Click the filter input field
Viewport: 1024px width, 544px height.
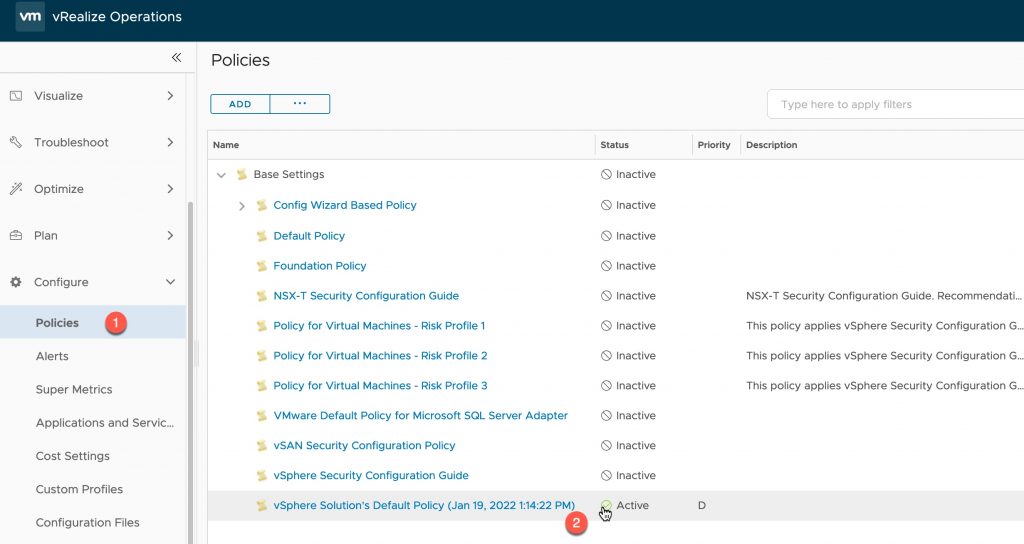(x=895, y=104)
